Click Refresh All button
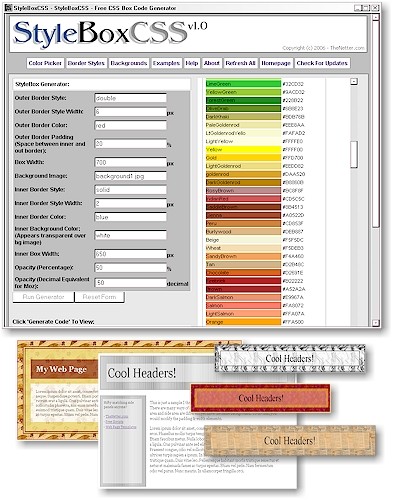 pos(240,63)
